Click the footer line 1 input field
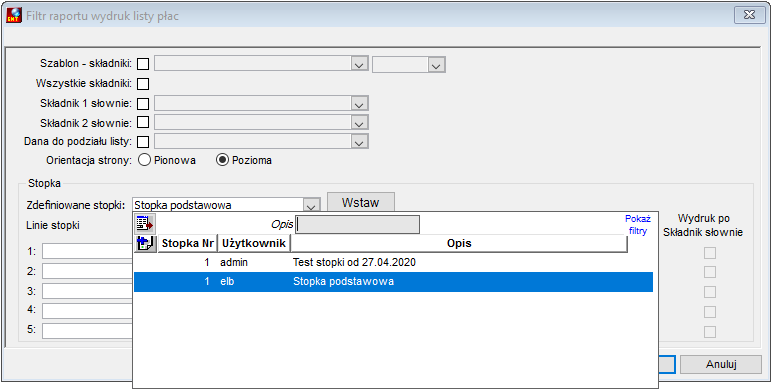The width and height of the screenshot is (772, 390). pos(87,251)
